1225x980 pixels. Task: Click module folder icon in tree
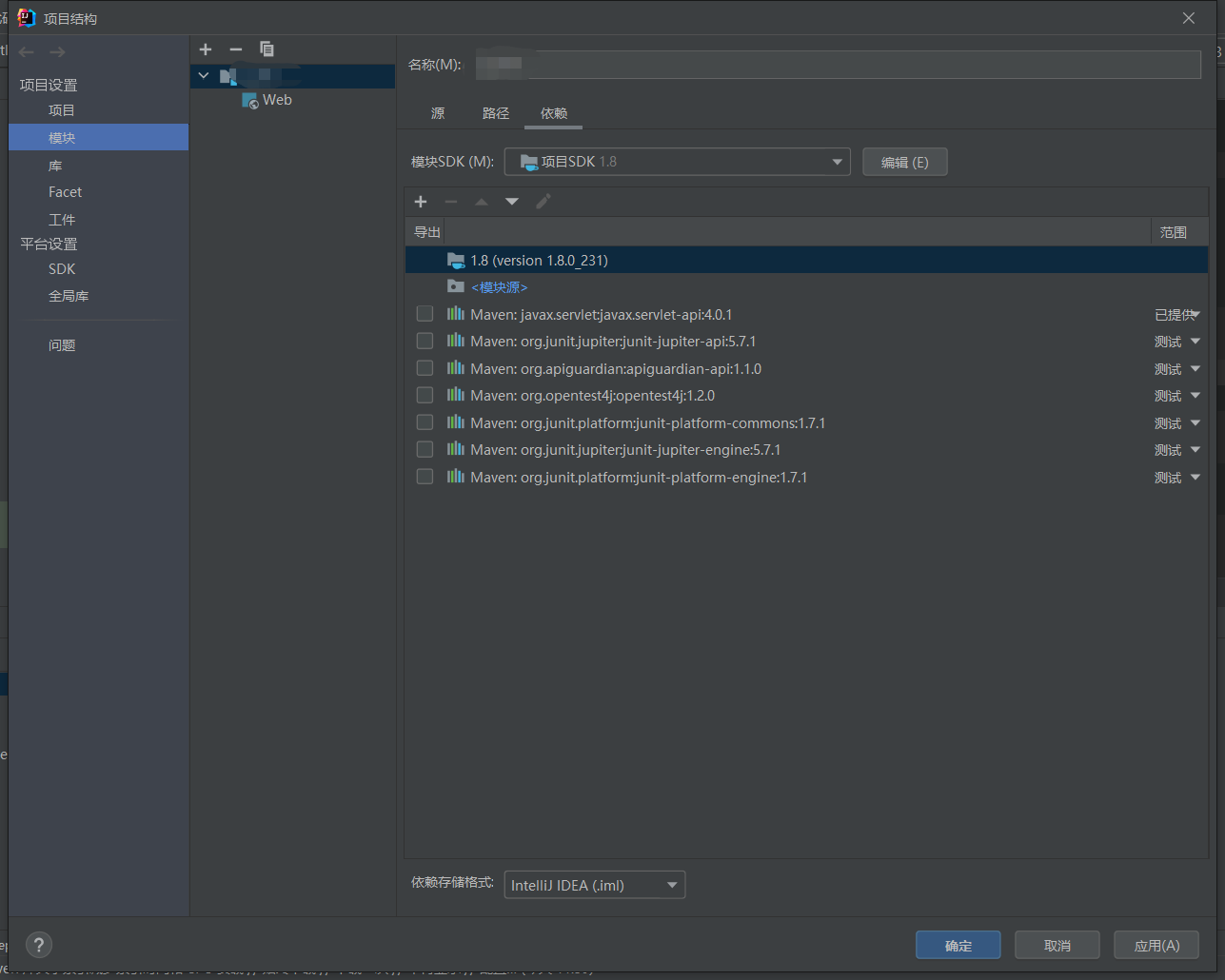228,76
